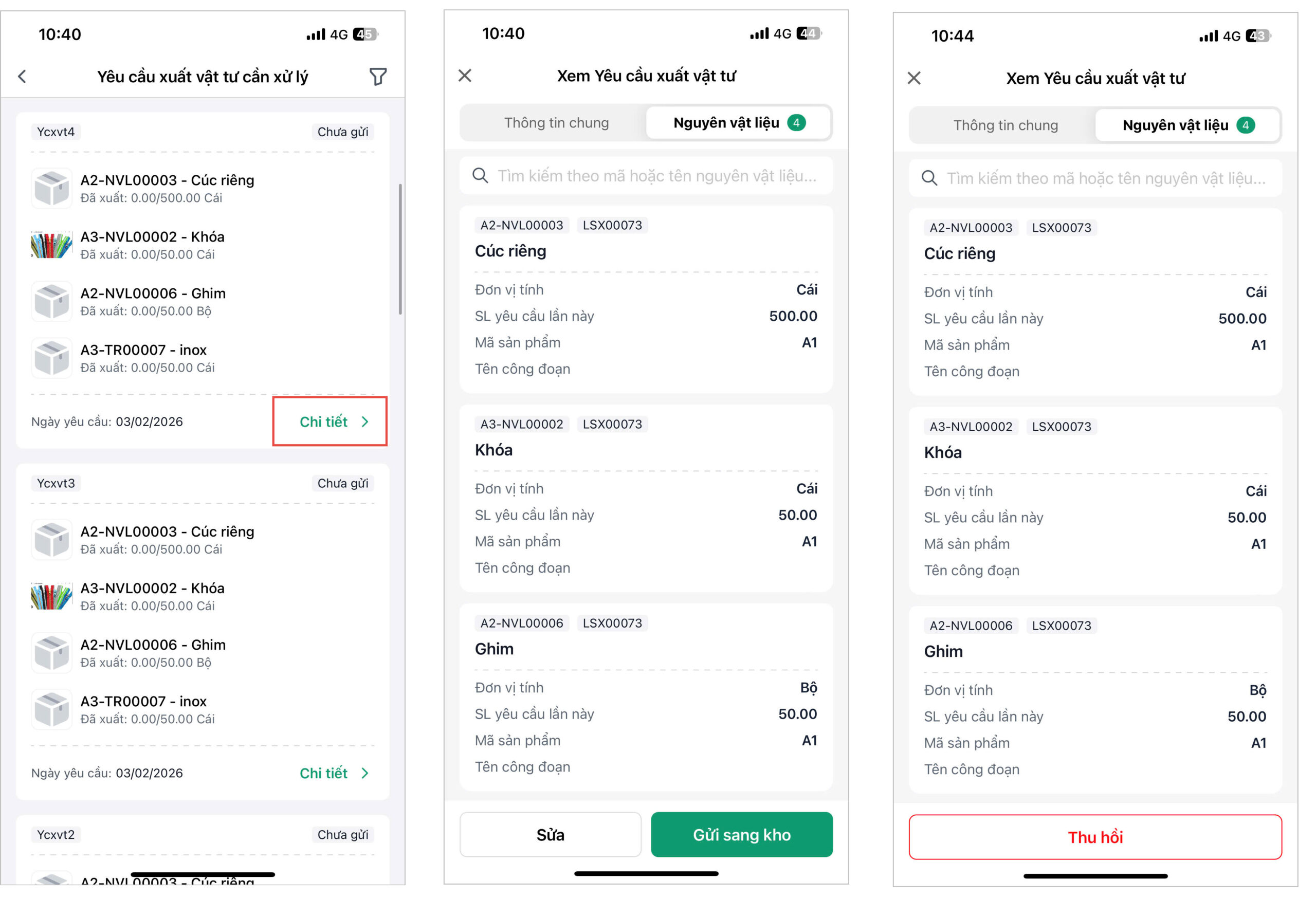Viewport: 1316px width, 899px height.
Task: Tap the search magnifier in middle screen
Action: click(480, 175)
